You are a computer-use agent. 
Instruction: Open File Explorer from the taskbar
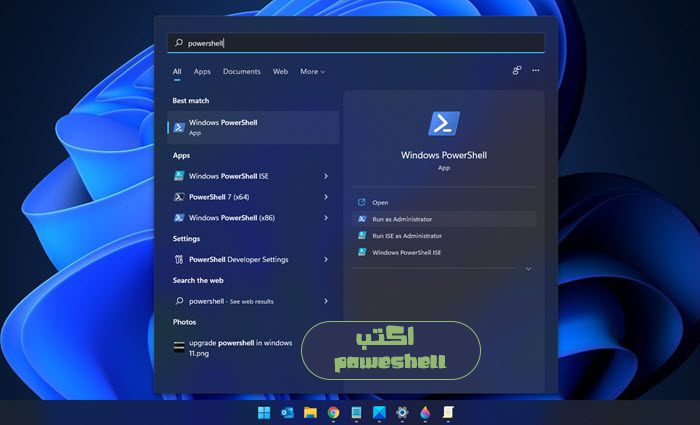[x=310, y=412]
